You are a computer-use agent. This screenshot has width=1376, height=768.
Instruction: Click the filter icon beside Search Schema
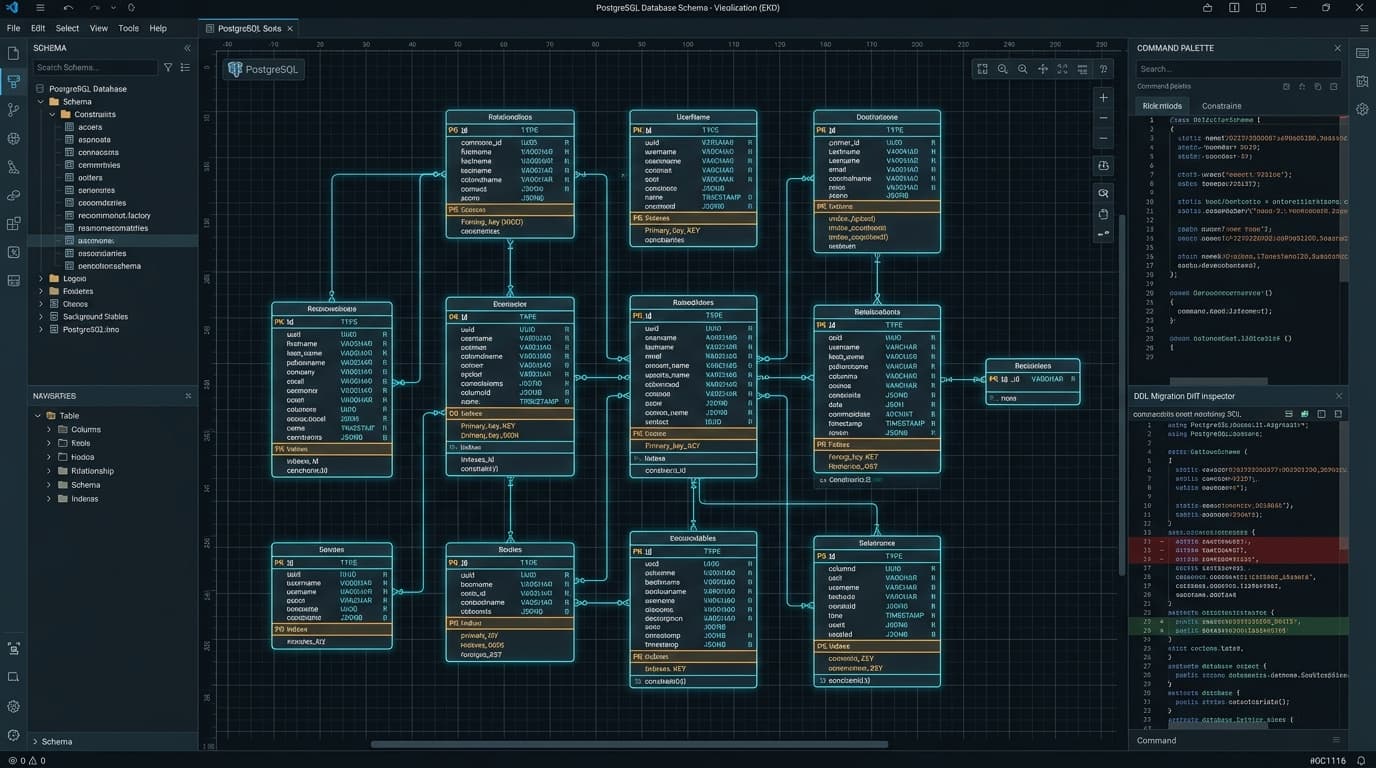coord(168,67)
